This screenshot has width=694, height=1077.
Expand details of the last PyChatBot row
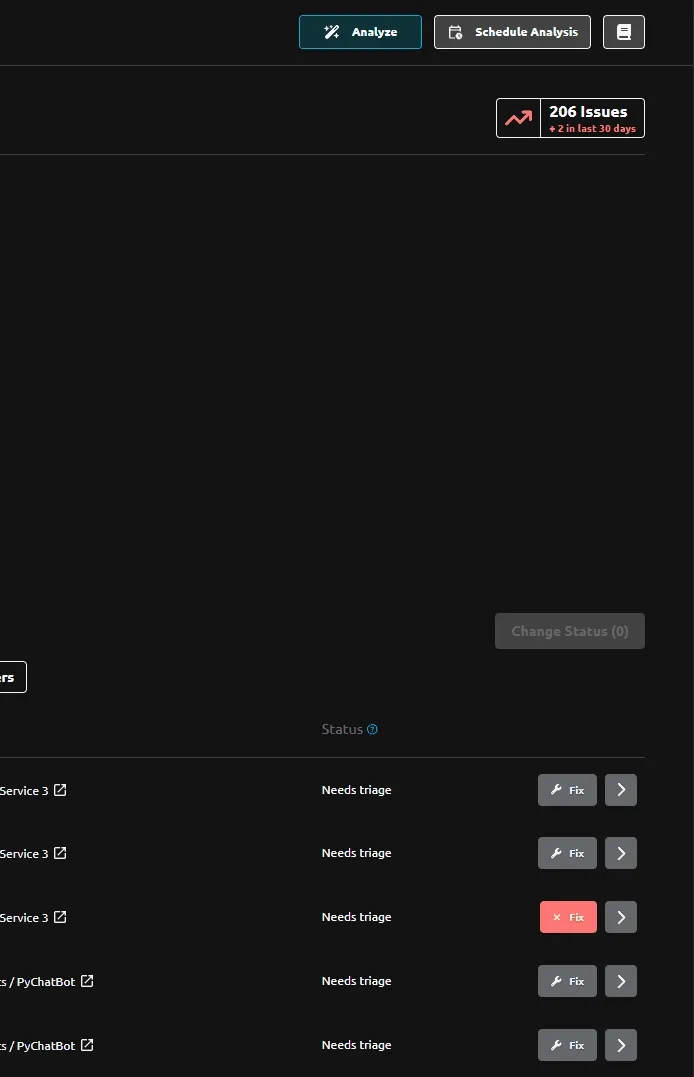620,1045
